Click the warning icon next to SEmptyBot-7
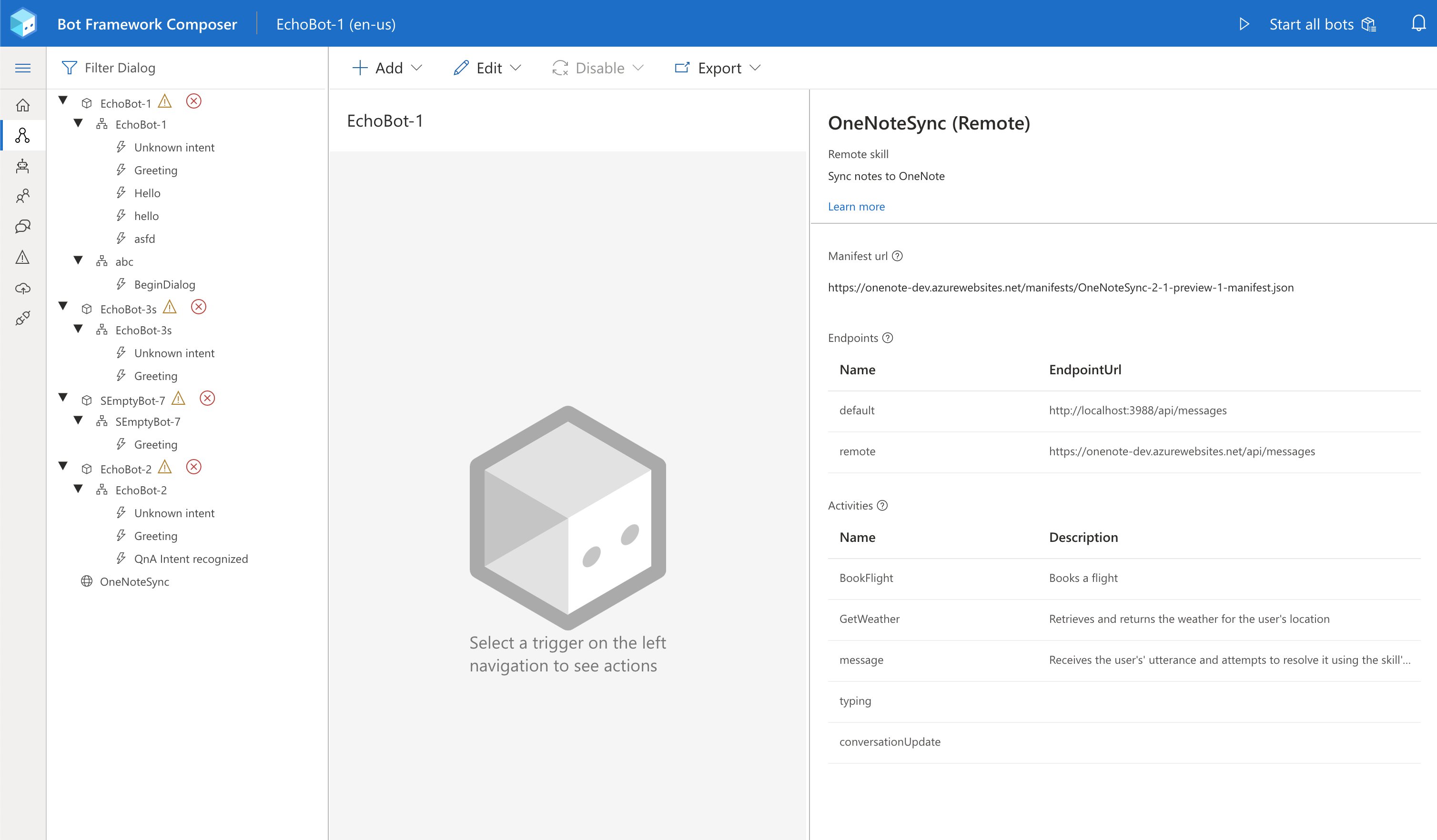 coord(179,399)
